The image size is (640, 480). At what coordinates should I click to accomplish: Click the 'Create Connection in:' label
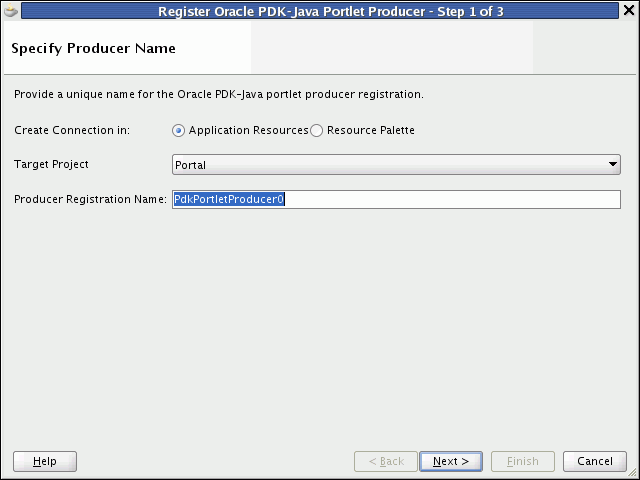[x=72, y=130]
